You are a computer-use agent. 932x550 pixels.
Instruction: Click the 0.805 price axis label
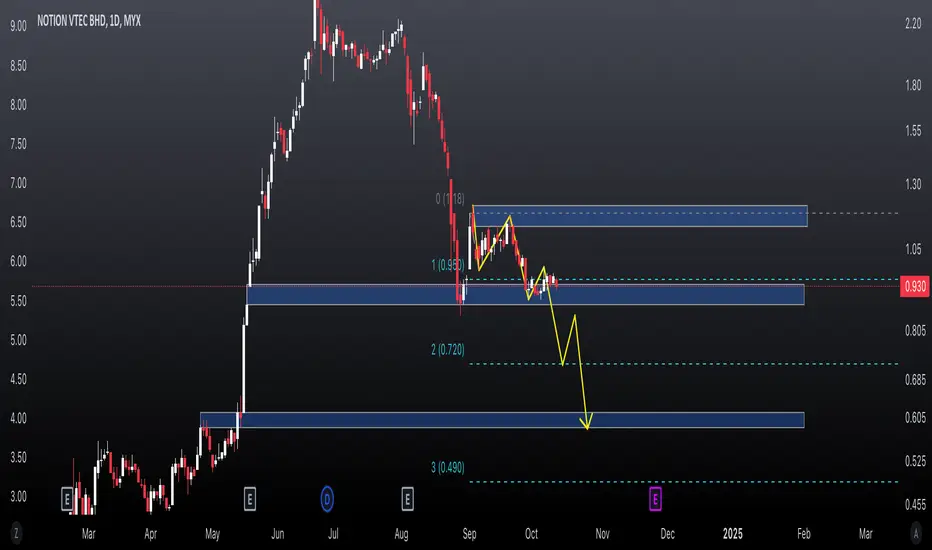[915, 331]
